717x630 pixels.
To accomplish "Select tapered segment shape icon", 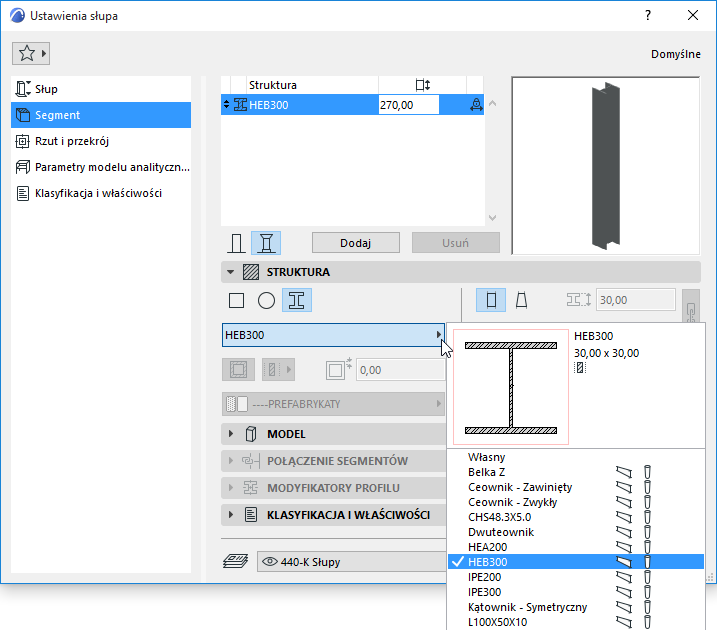I will tap(521, 300).
